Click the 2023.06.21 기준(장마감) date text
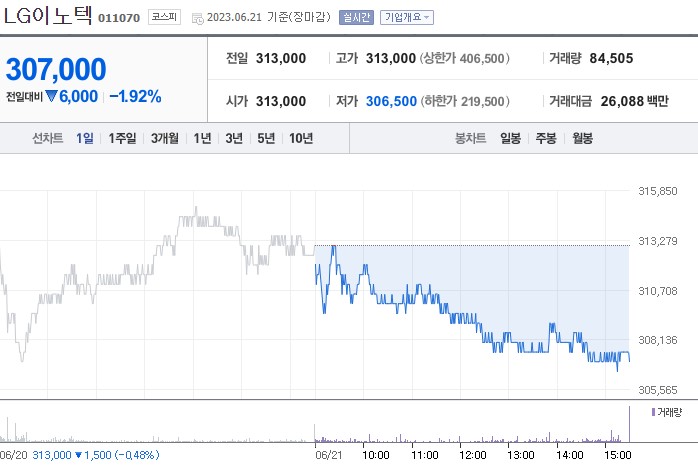Screen dimensions: 698x472 tap(269, 17)
